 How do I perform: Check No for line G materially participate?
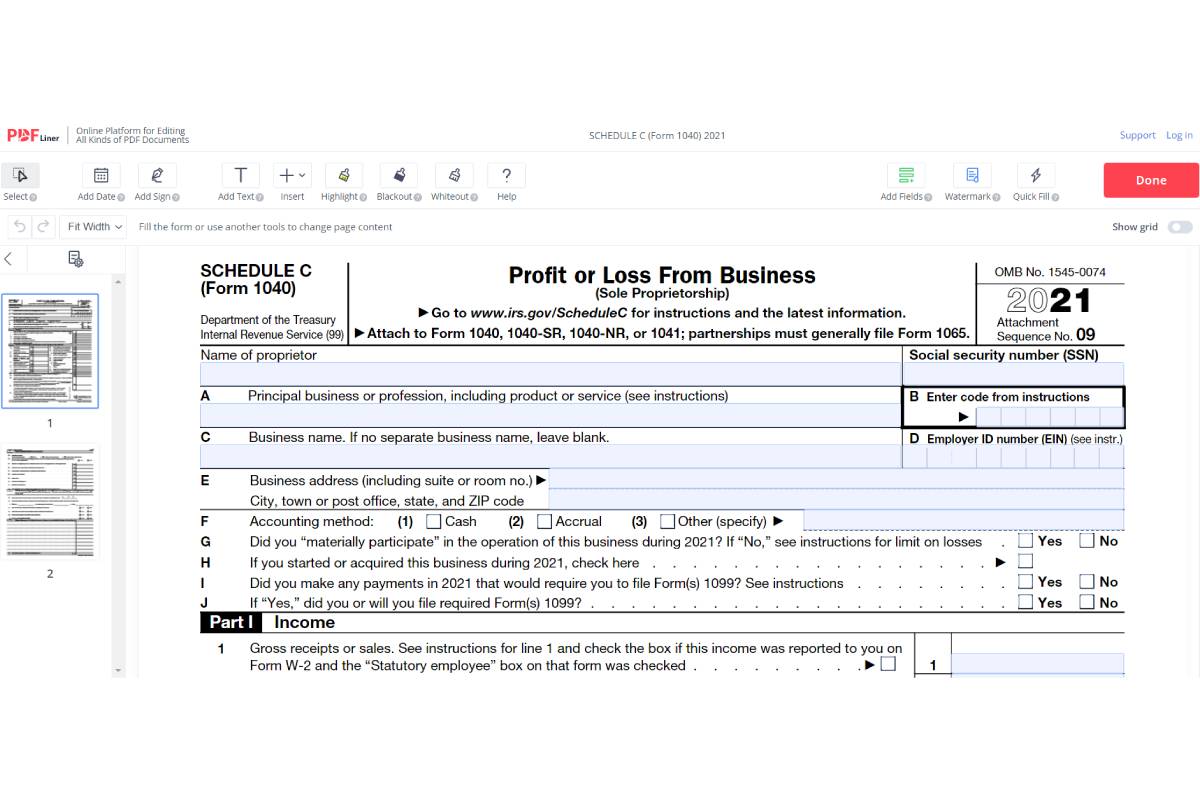pos(1087,541)
